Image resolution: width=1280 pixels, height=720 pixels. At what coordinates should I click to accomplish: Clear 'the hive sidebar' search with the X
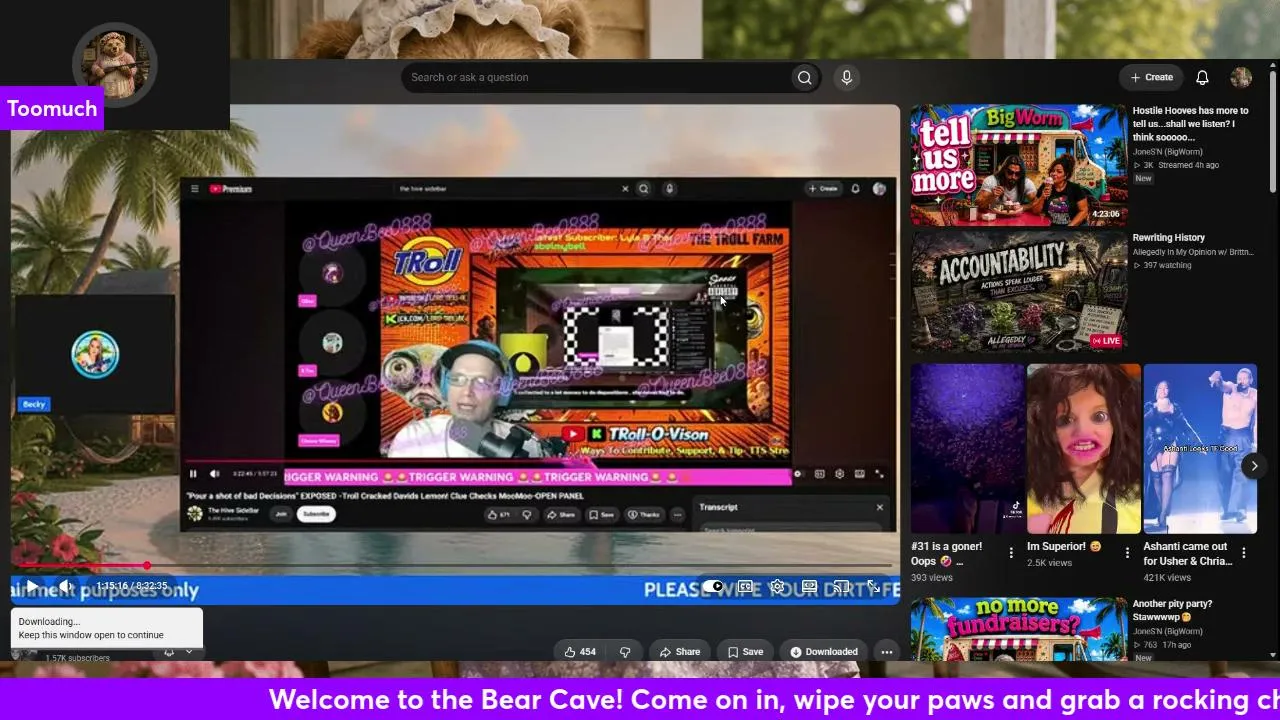(x=626, y=189)
